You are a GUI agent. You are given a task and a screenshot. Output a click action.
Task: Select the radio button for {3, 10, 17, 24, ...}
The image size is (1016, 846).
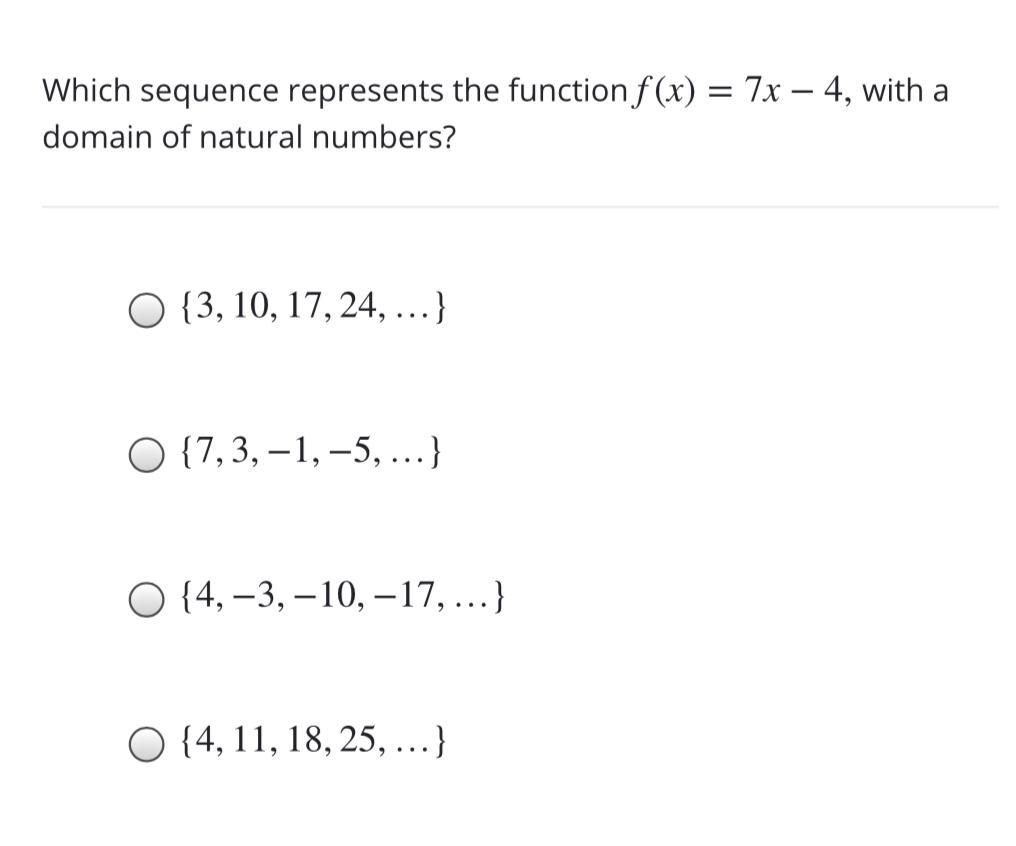click(x=145, y=311)
